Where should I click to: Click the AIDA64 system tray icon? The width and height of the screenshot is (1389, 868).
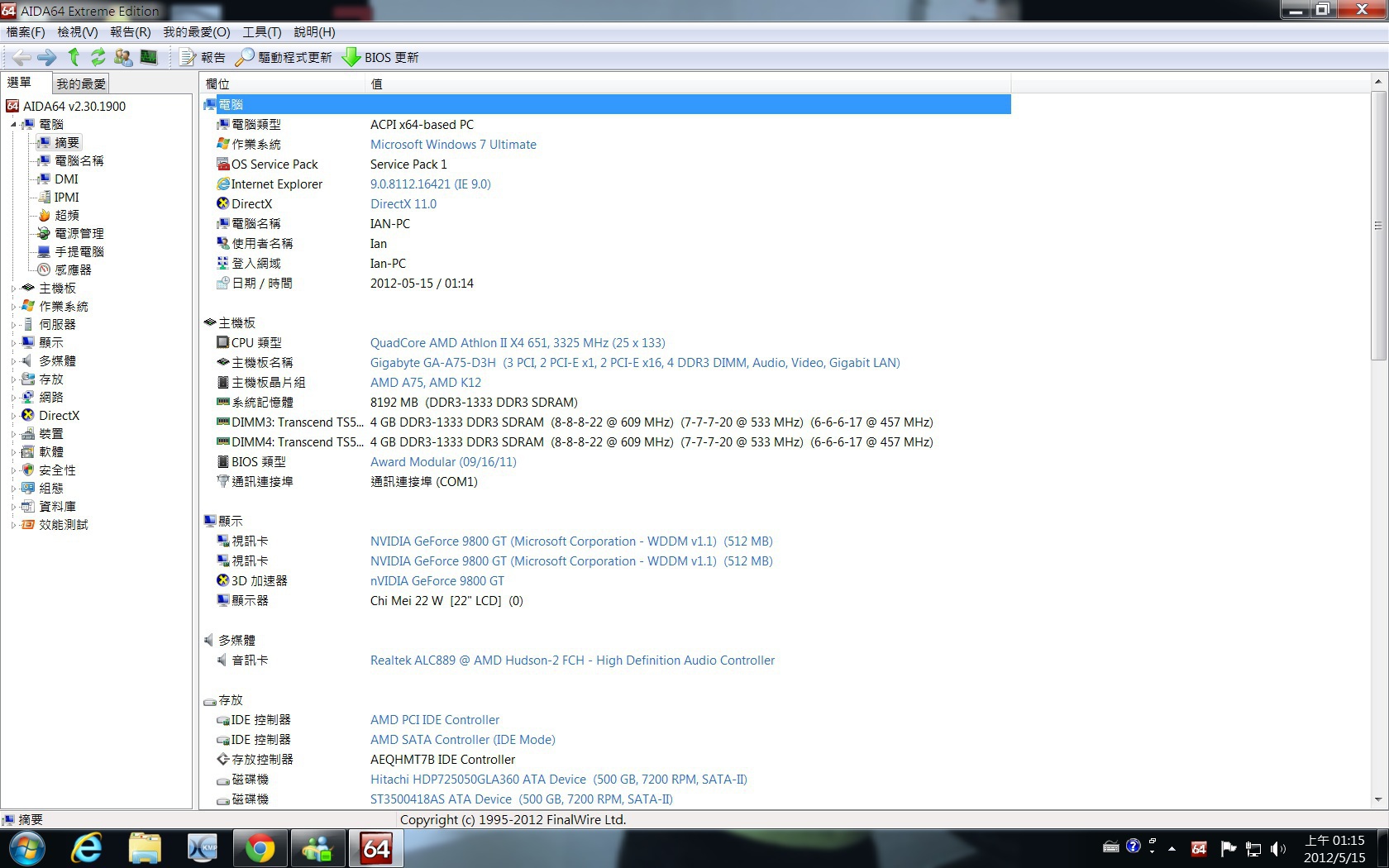(x=1199, y=848)
